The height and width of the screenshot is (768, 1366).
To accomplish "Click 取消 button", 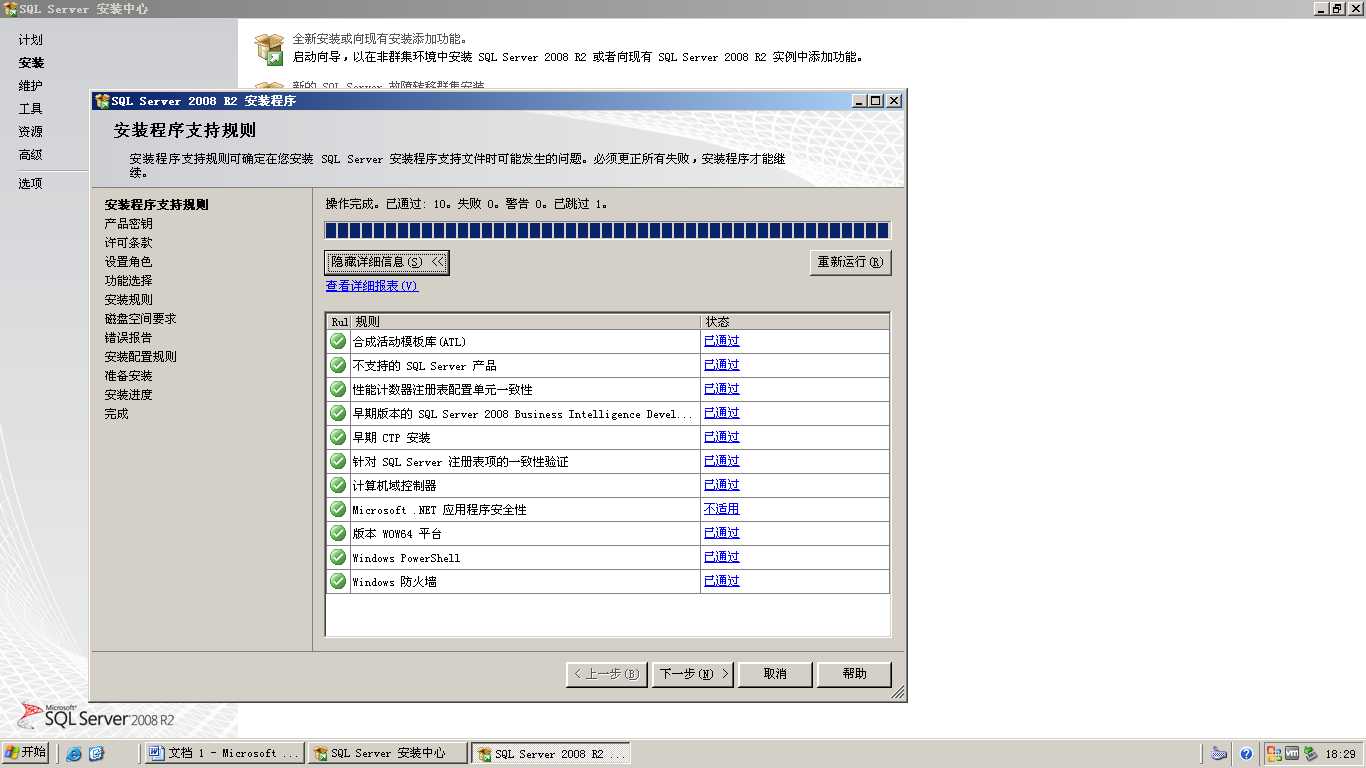I will tap(775, 674).
